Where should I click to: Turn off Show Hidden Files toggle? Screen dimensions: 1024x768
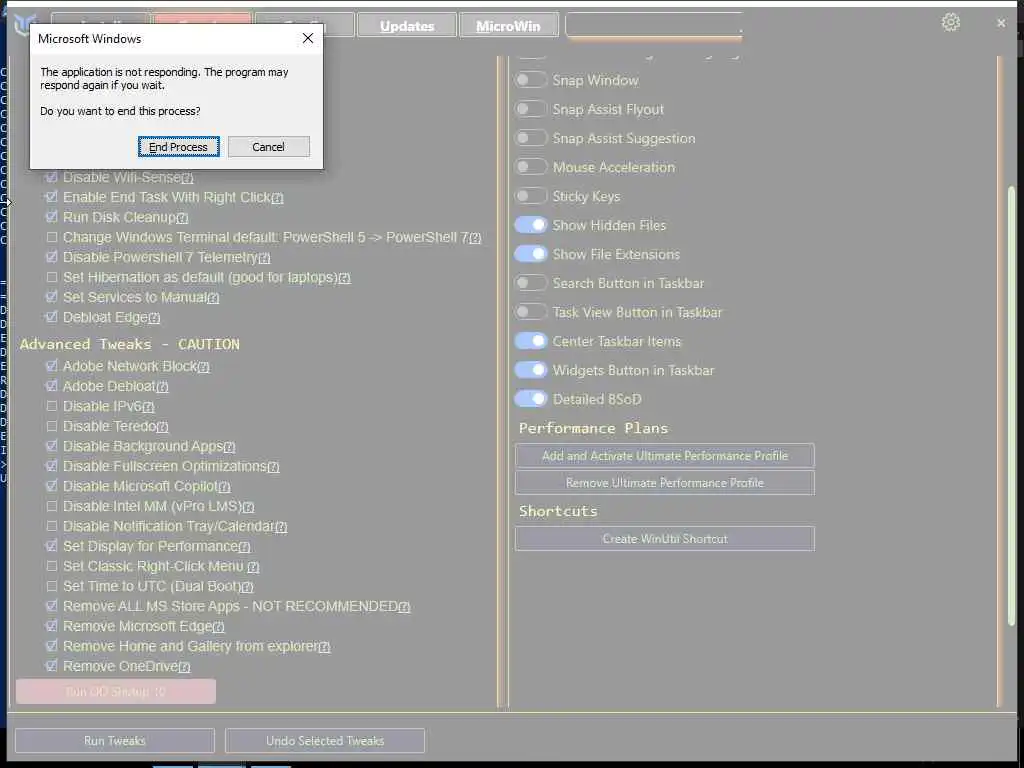point(530,225)
